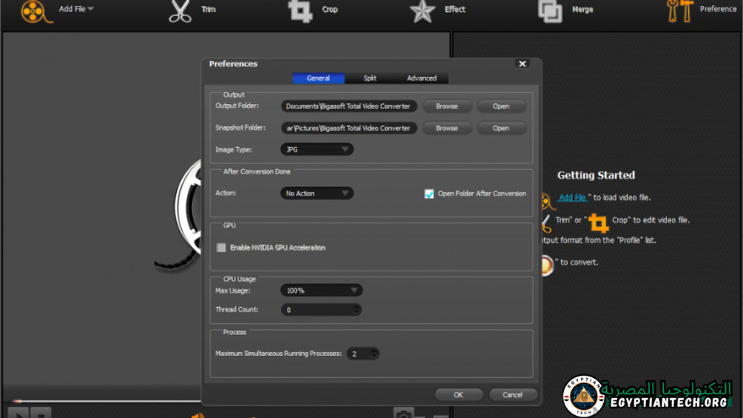Browse for the Snapshot Folder
Screen dimensions: 743x418
tap(447, 128)
